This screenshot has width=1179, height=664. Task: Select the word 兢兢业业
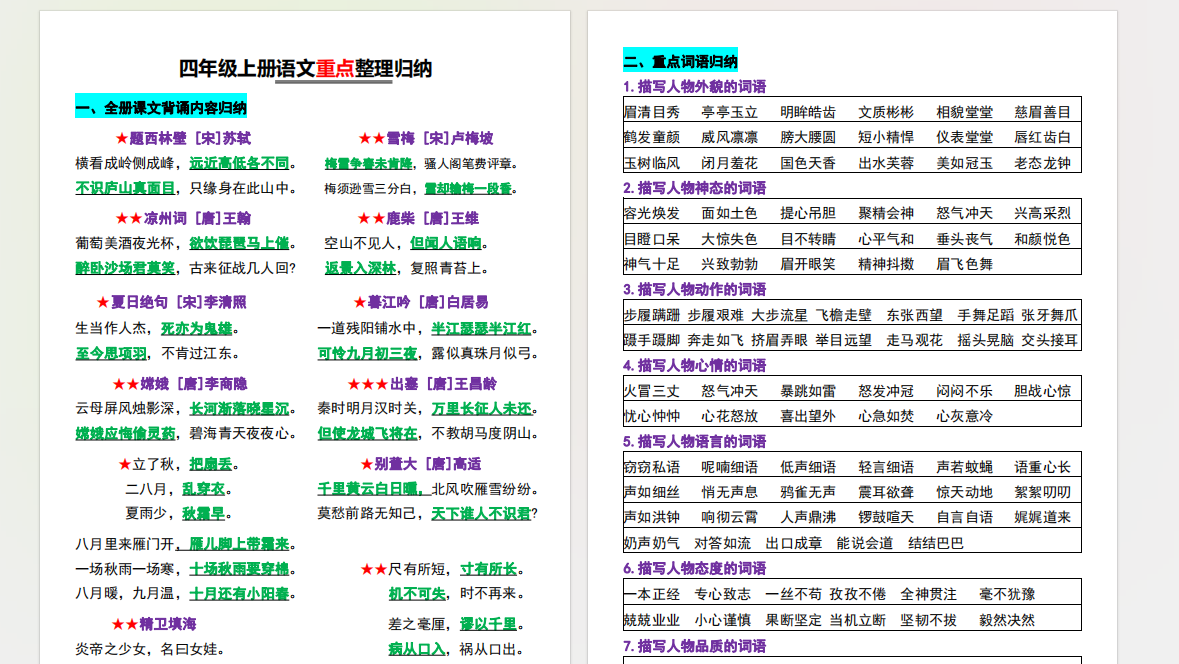[652, 620]
